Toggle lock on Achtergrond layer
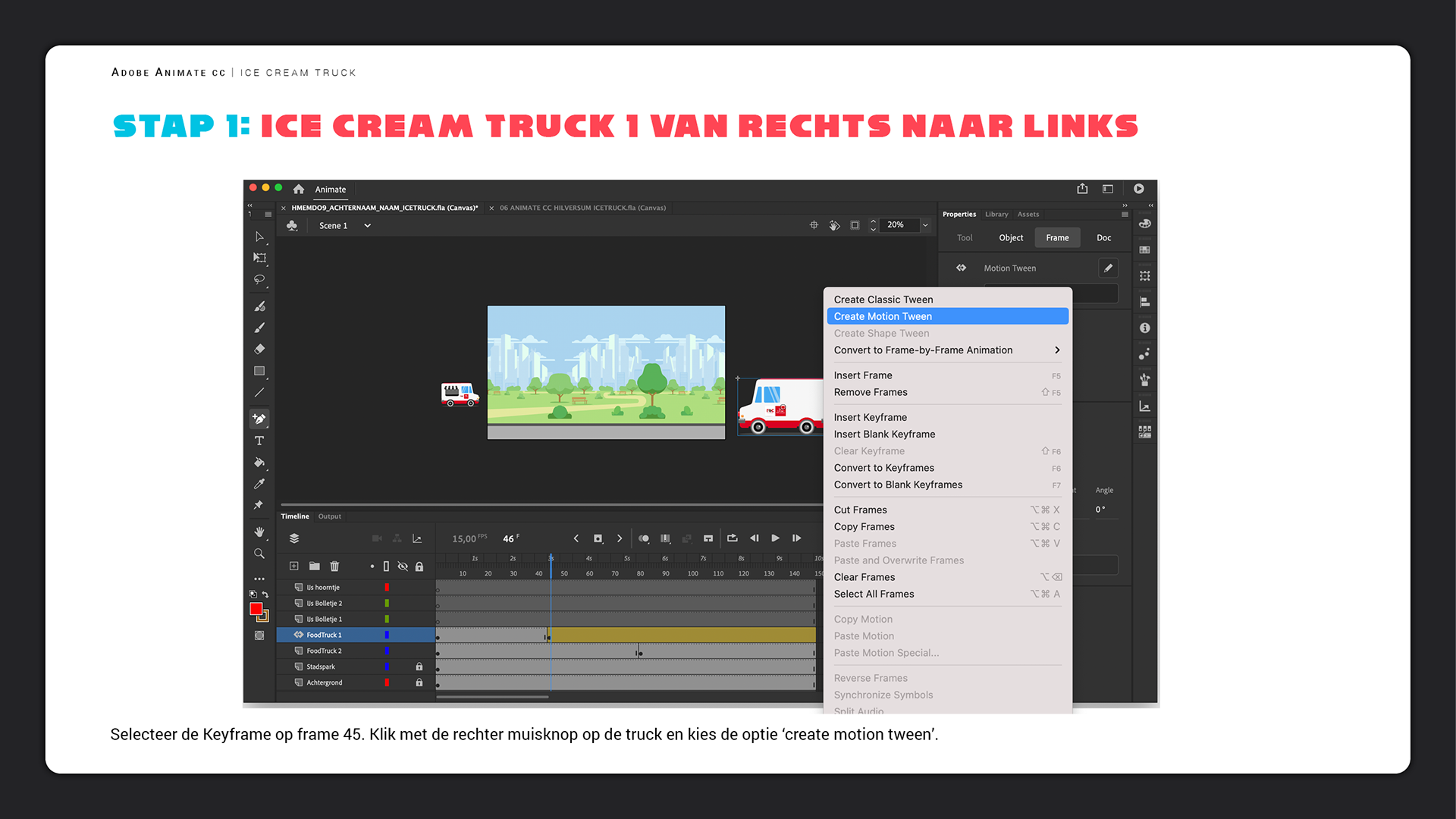 tap(419, 682)
